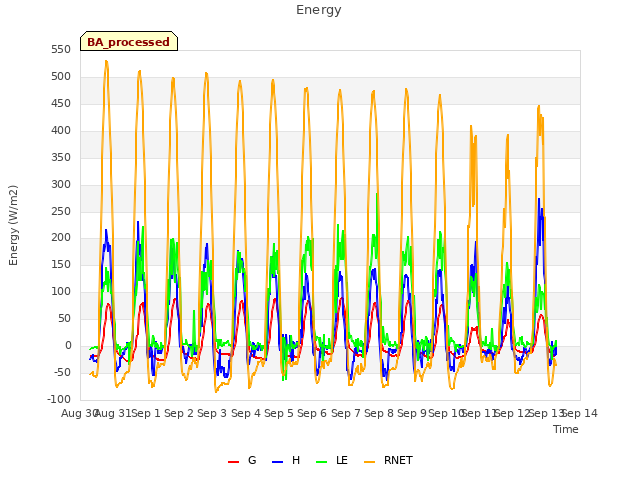The width and height of the screenshot is (640, 480).
Task: Click the Sep 4 x-axis date label
Action: 246,413
